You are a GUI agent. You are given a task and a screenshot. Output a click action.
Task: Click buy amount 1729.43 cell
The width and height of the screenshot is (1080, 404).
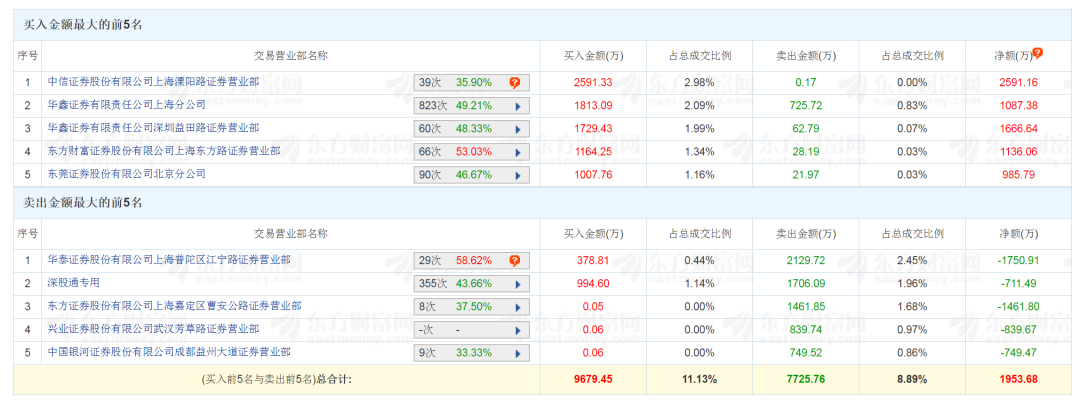click(593, 129)
